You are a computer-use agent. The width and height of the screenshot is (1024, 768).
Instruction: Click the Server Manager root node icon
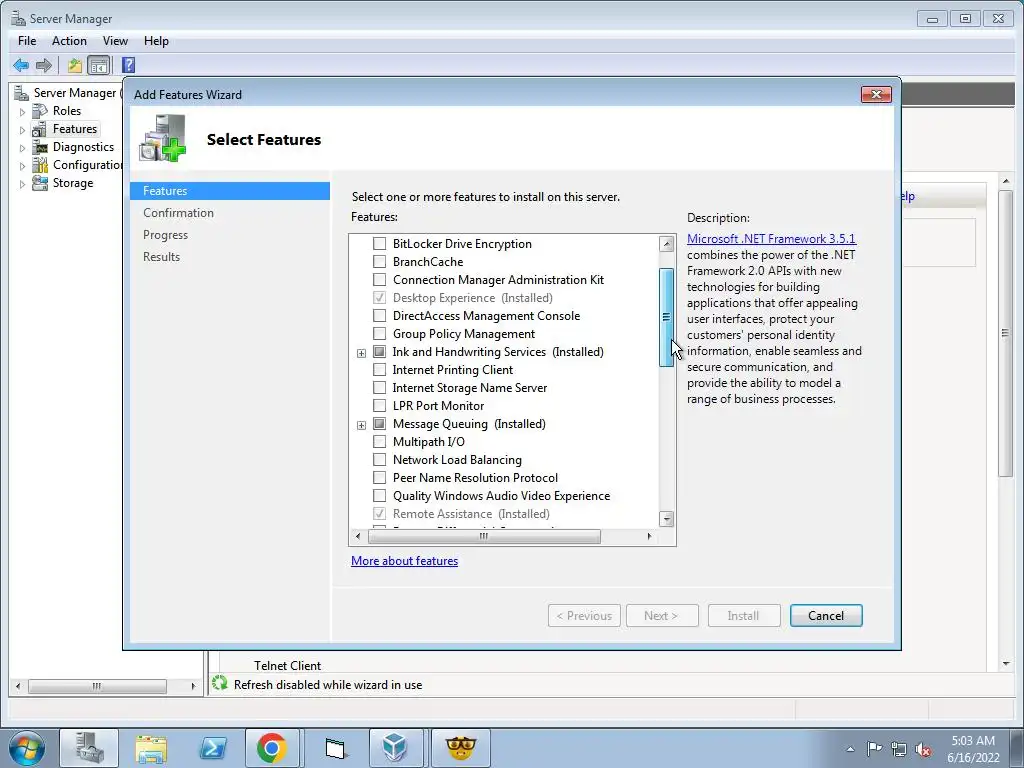(22, 93)
